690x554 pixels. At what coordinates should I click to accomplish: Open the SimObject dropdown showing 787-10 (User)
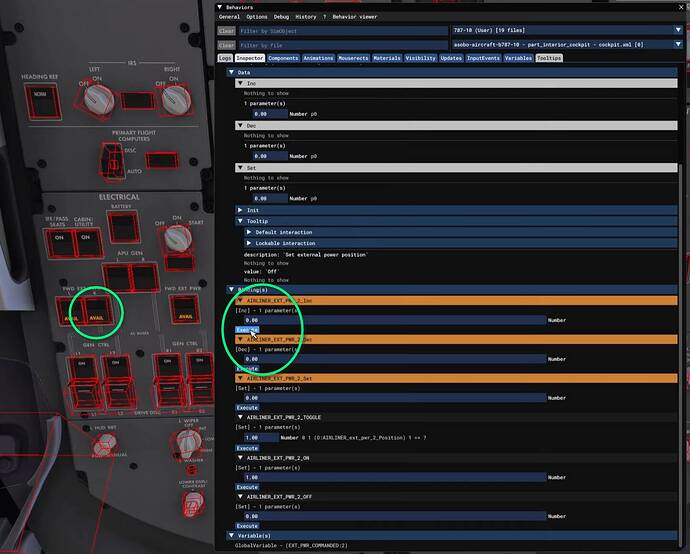click(x=567, y=30)
